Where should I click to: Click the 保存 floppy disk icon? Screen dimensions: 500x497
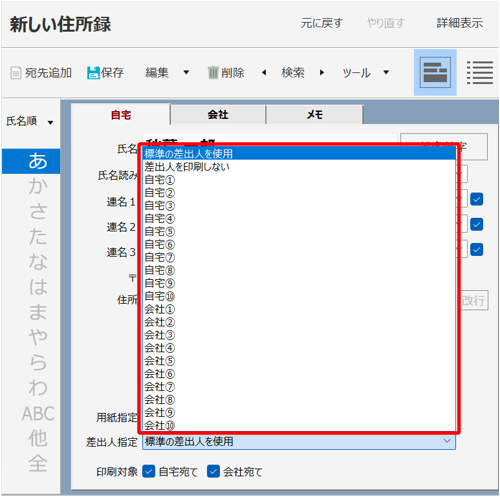93,73
